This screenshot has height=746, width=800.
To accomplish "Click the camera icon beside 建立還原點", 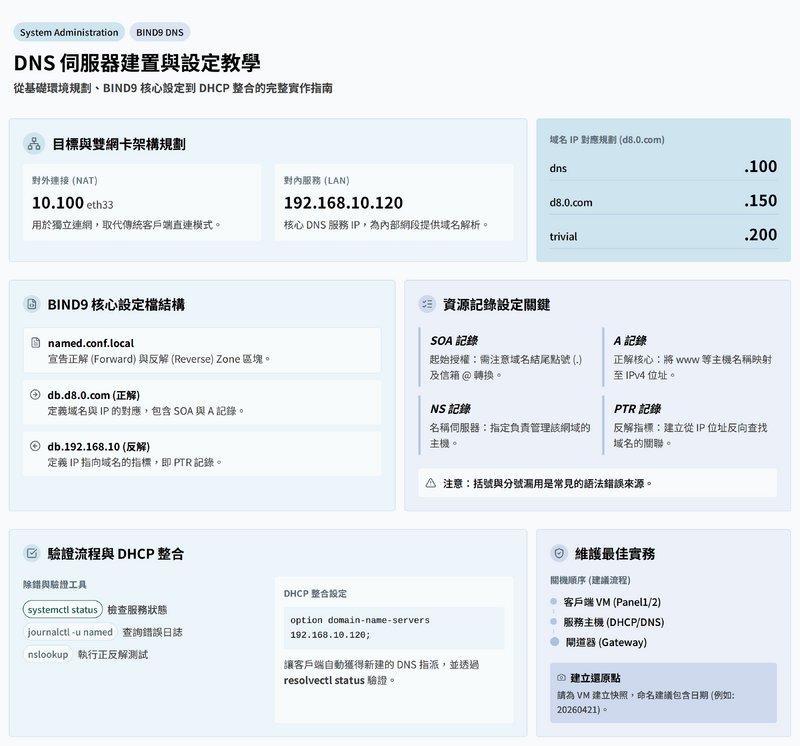I will [561, 678].
